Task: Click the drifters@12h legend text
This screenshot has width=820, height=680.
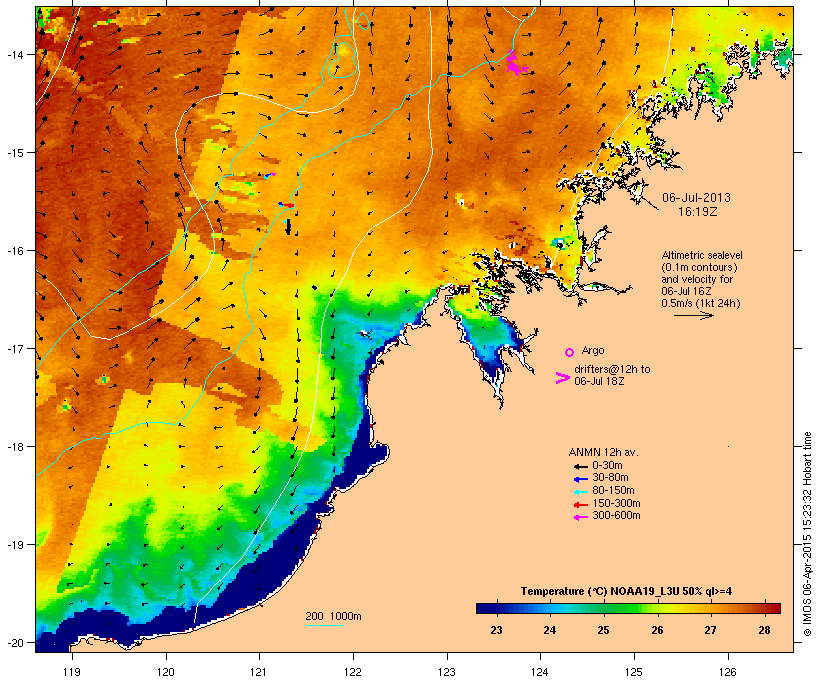Action: pos(612,375)
